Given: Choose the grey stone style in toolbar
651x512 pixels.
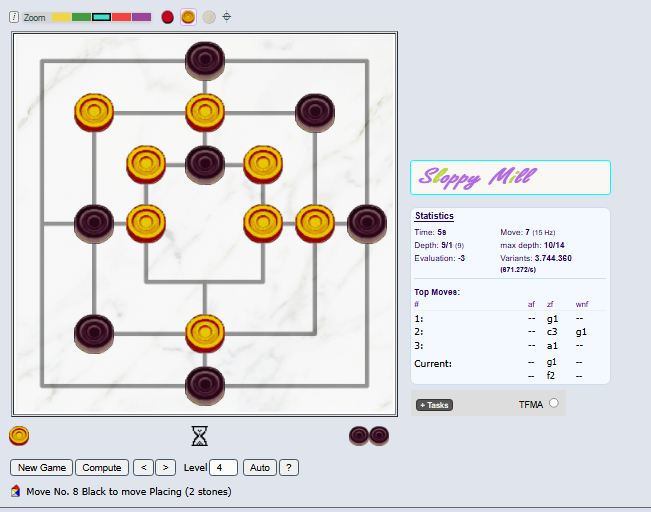Looking at the screenshot, I should (209, 17).
